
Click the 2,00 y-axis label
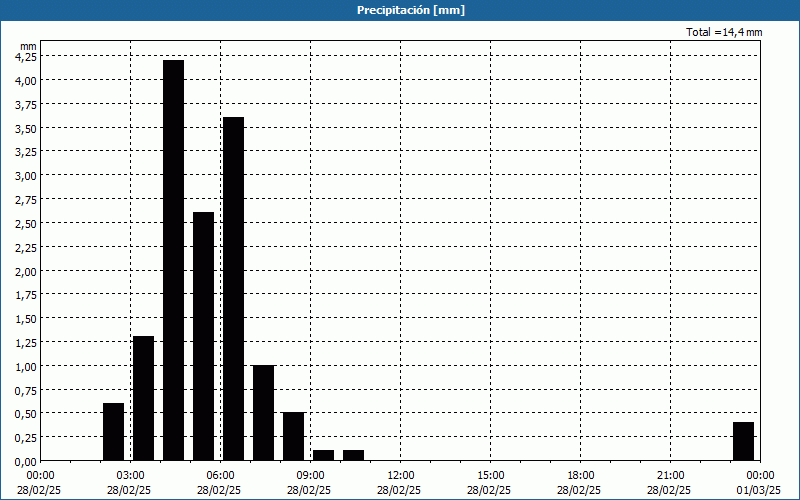(x=26, y=271)
